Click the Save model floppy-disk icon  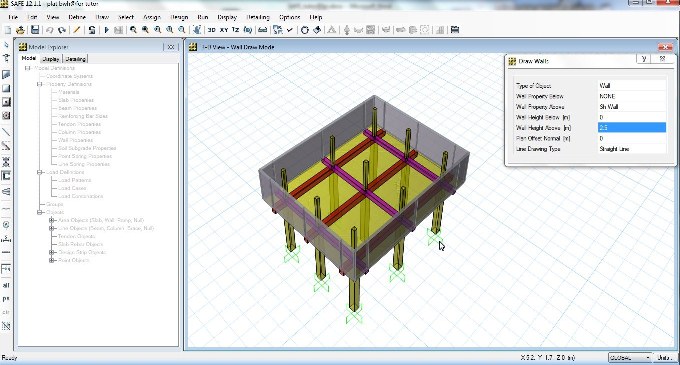pyautogui.click(x=35, y=30)
